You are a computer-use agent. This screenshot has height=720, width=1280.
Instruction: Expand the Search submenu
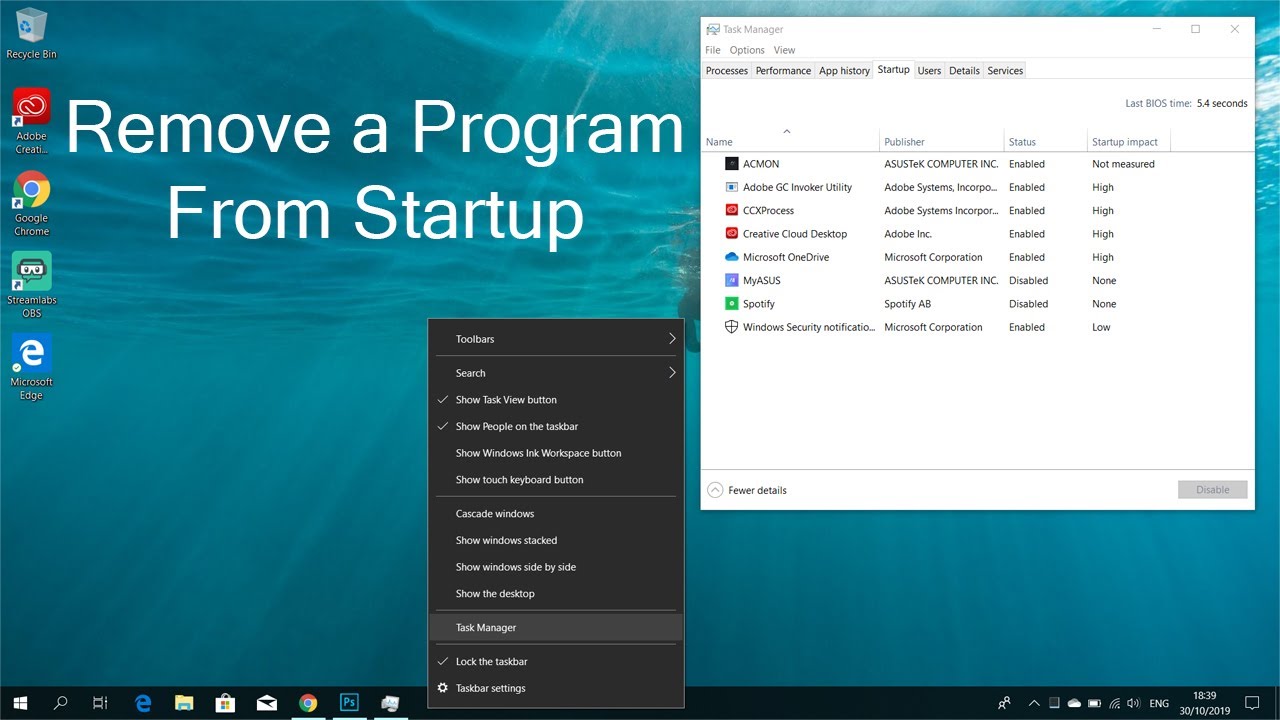[x=555, y=373]
